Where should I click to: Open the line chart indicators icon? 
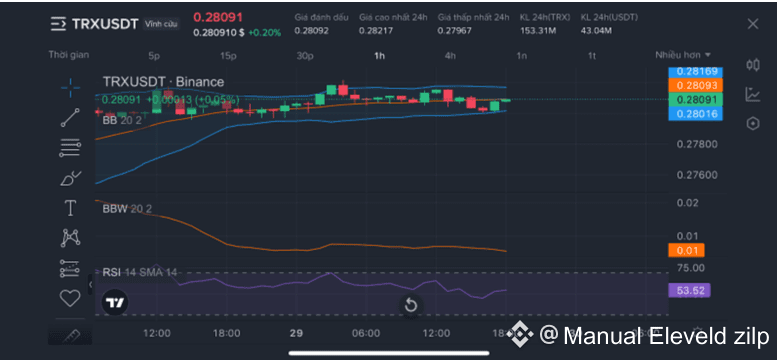click(753, 94)
